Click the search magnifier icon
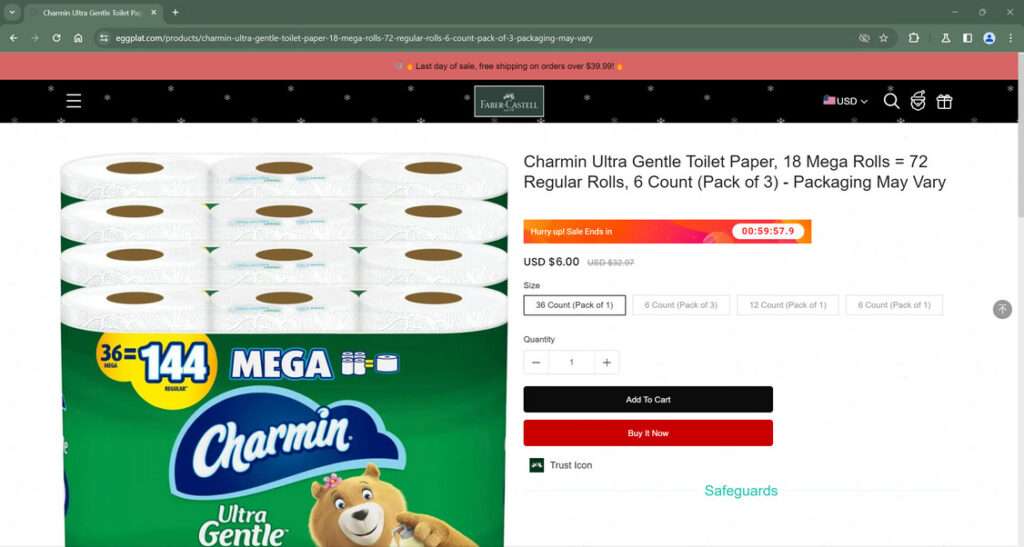The height and width of the screenshot is (547, 1024). click(891, 101)
